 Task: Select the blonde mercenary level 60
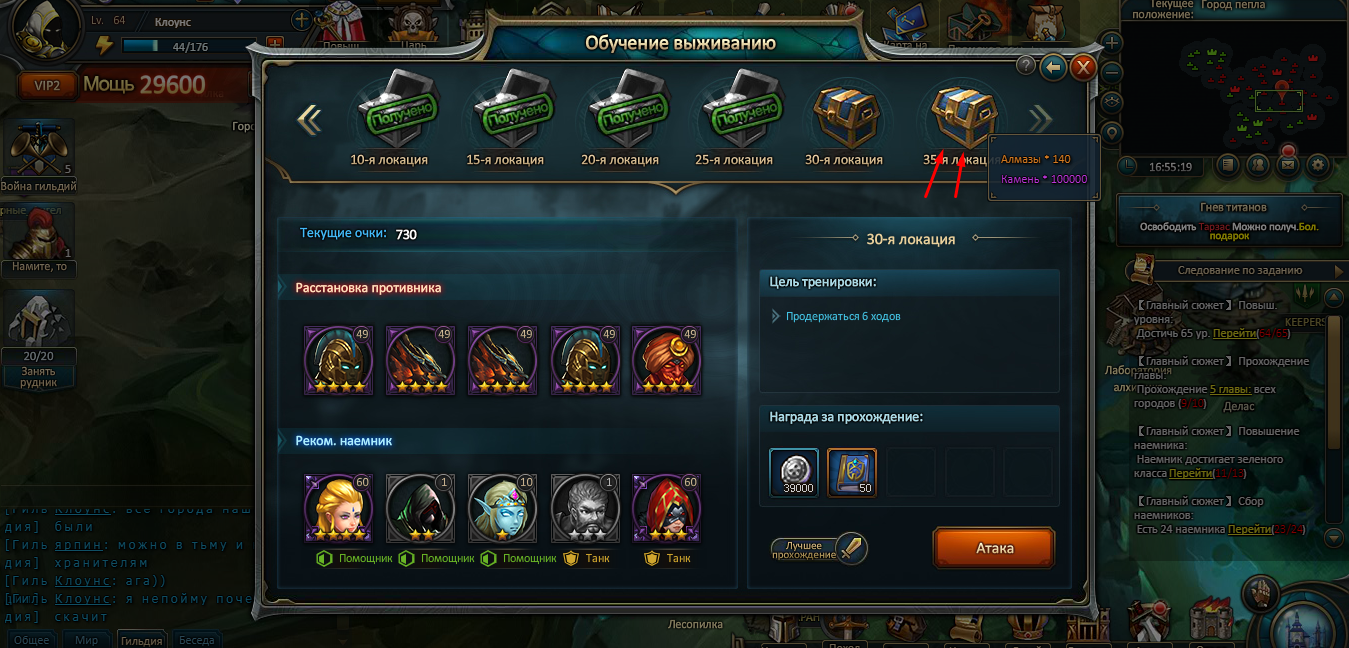click(x=338, y=509)
